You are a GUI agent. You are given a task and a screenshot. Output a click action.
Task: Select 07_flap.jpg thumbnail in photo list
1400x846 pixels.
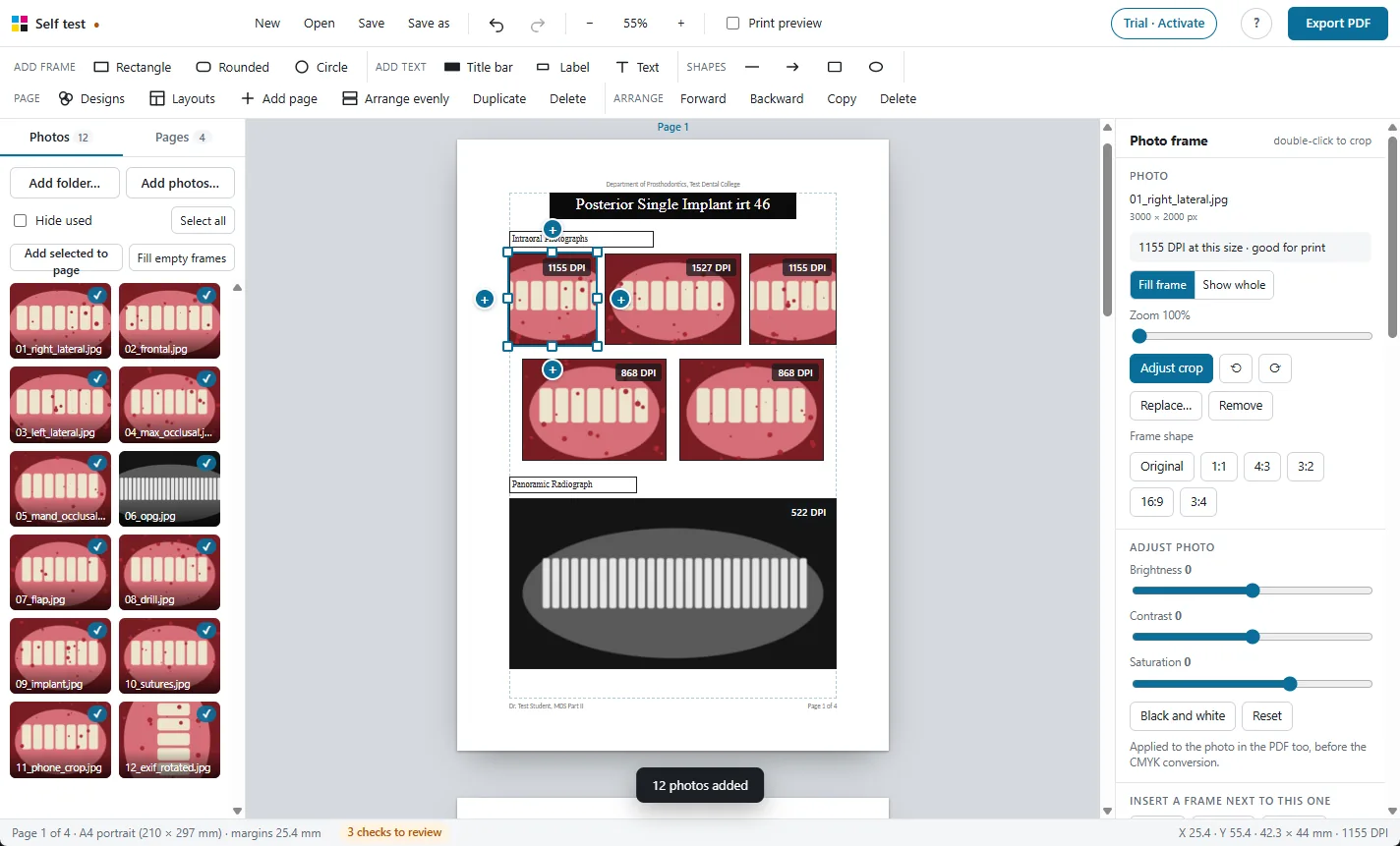coord(61,572)
